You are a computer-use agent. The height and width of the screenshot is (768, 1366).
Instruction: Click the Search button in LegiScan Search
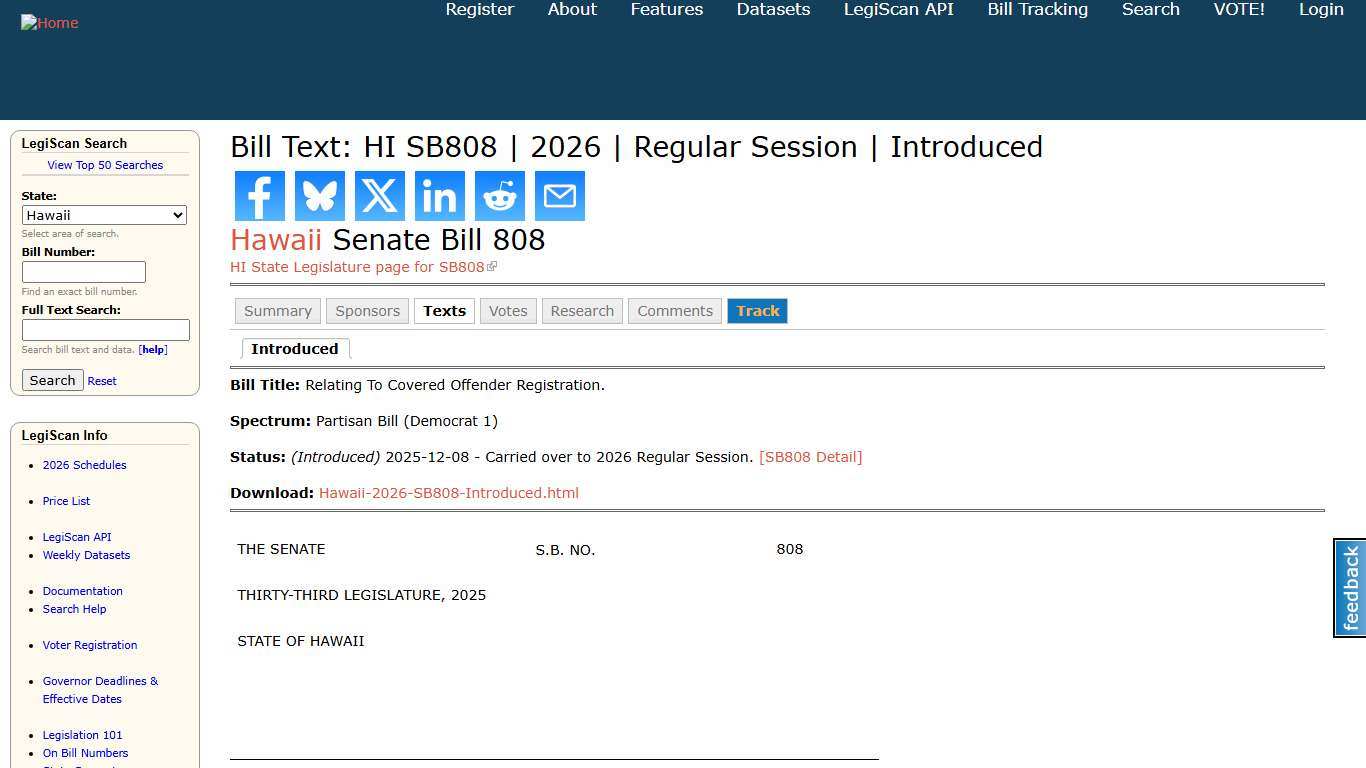click(52, 380)
